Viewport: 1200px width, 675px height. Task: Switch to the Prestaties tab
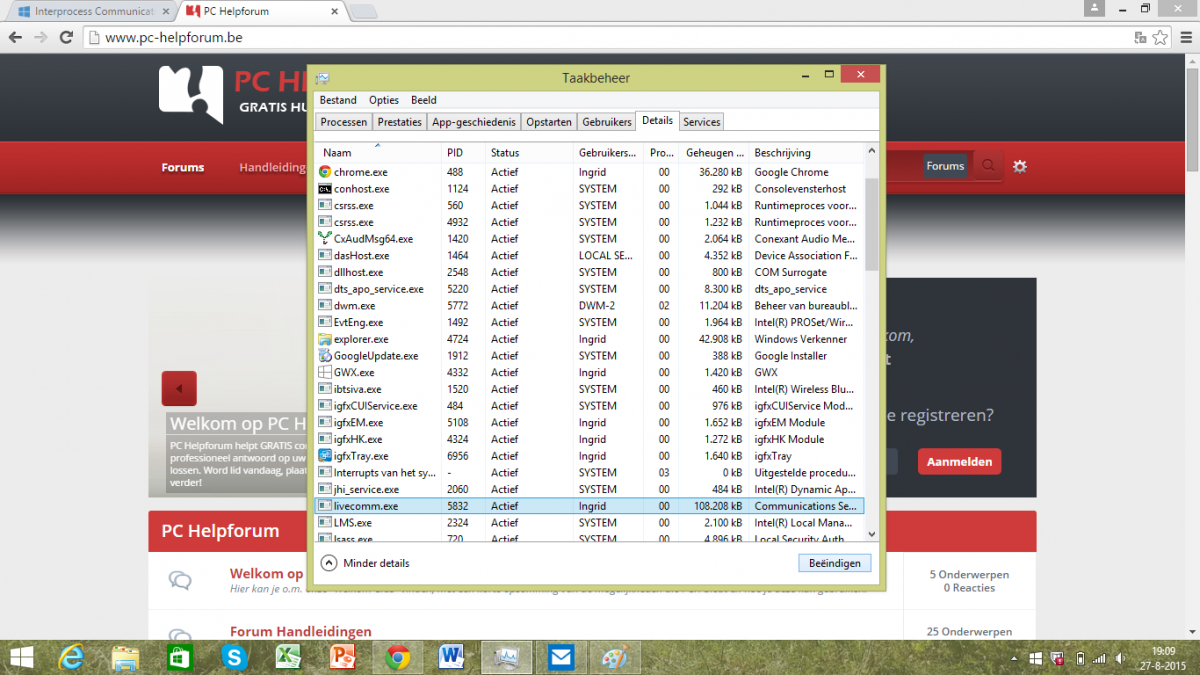pos(399,122)
